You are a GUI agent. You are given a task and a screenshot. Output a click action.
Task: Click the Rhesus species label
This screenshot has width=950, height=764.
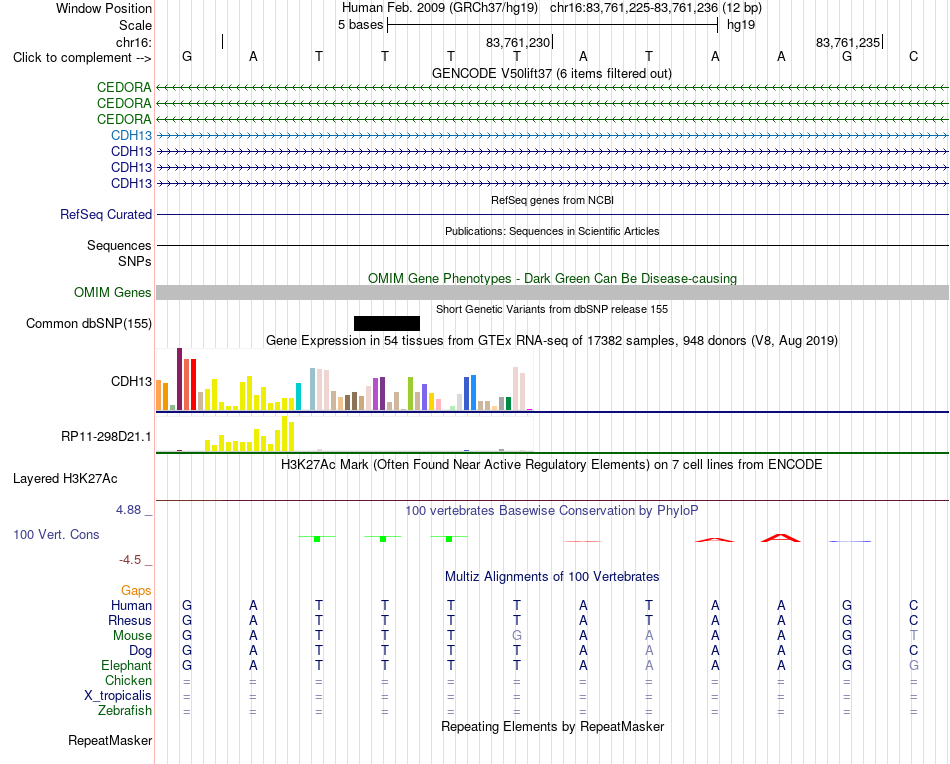130,620
